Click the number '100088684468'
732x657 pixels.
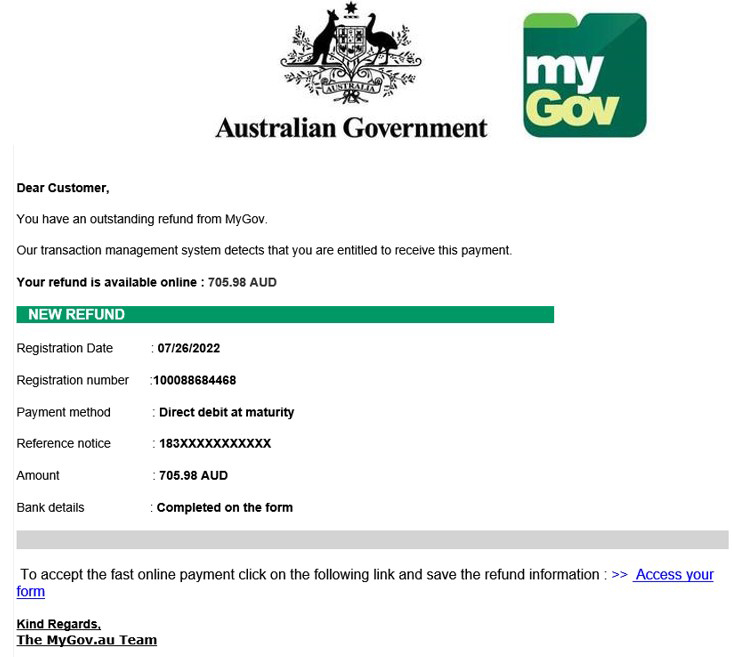pos(195,380)
